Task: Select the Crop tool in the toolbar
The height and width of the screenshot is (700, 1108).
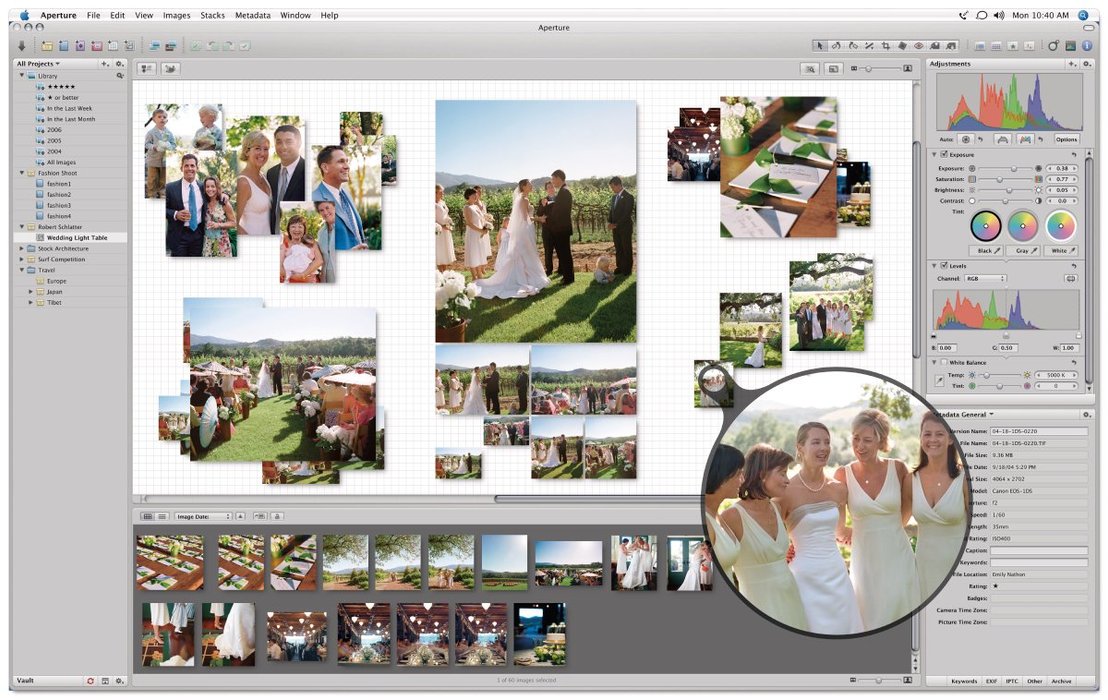Action: pos(886,46)
